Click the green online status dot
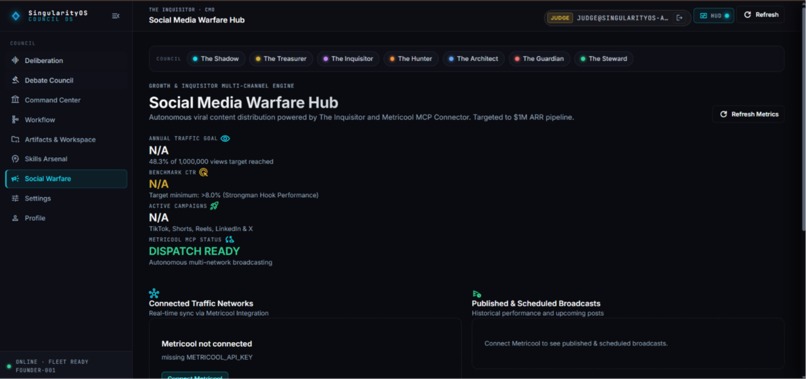This screenshot has width=806, height=379. pos(9,366)
